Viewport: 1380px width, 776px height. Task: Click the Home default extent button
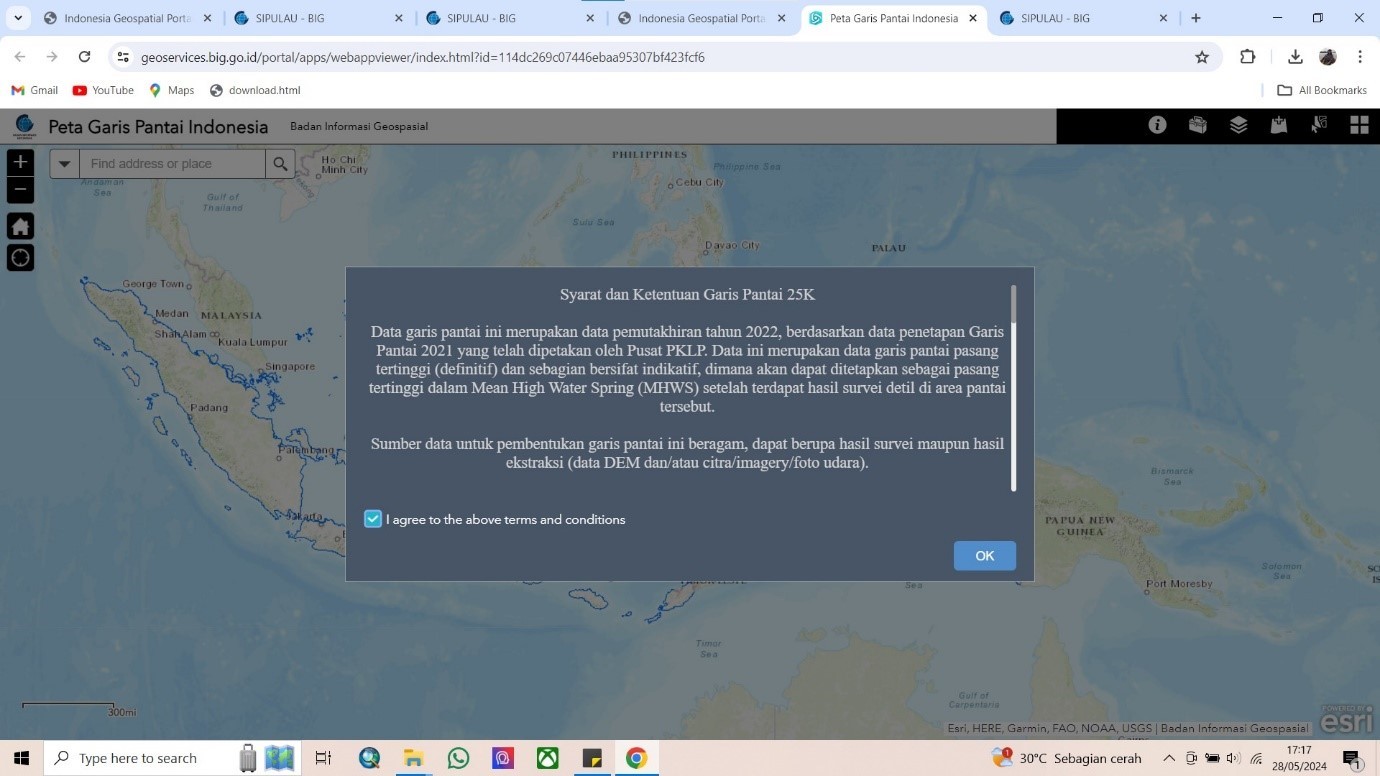click(20, 226)
